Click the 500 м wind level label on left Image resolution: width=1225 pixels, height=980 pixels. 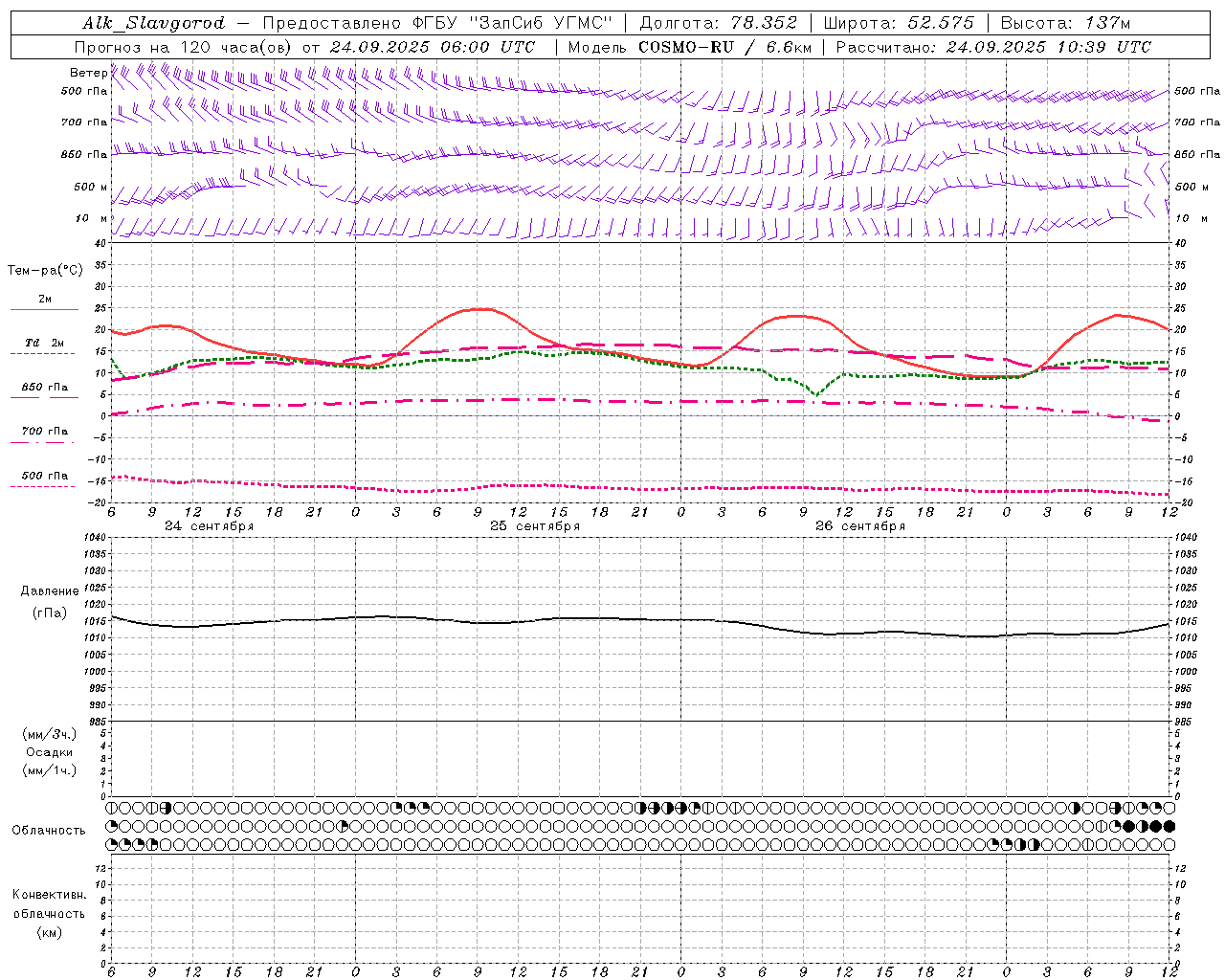[x=92, y=187]
